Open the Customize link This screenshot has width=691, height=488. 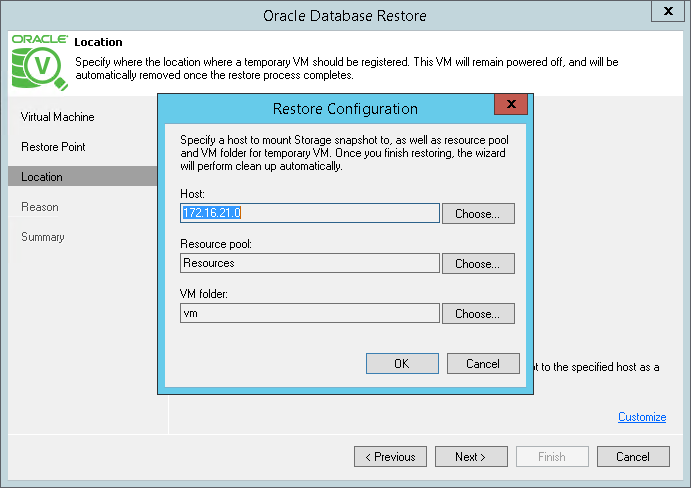tap(641, 417)
